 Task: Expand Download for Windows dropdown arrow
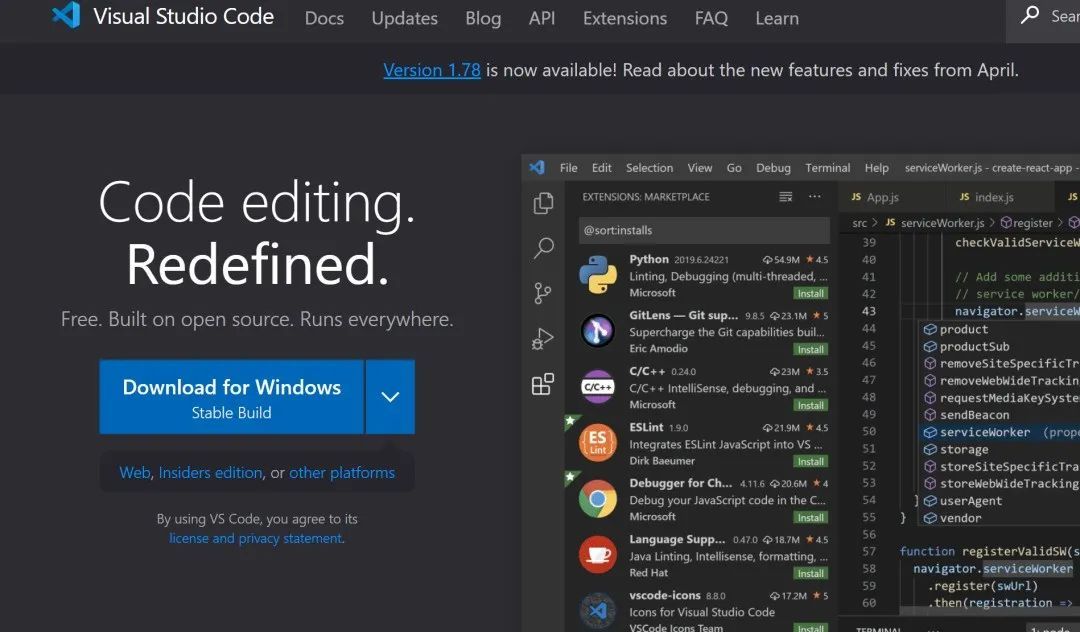coord(391,397)
